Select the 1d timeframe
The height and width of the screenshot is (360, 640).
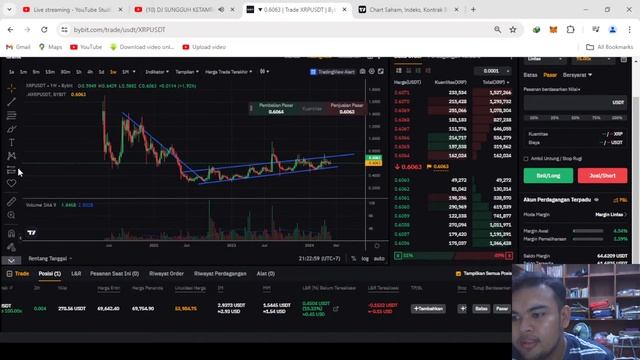coord(101,72)
